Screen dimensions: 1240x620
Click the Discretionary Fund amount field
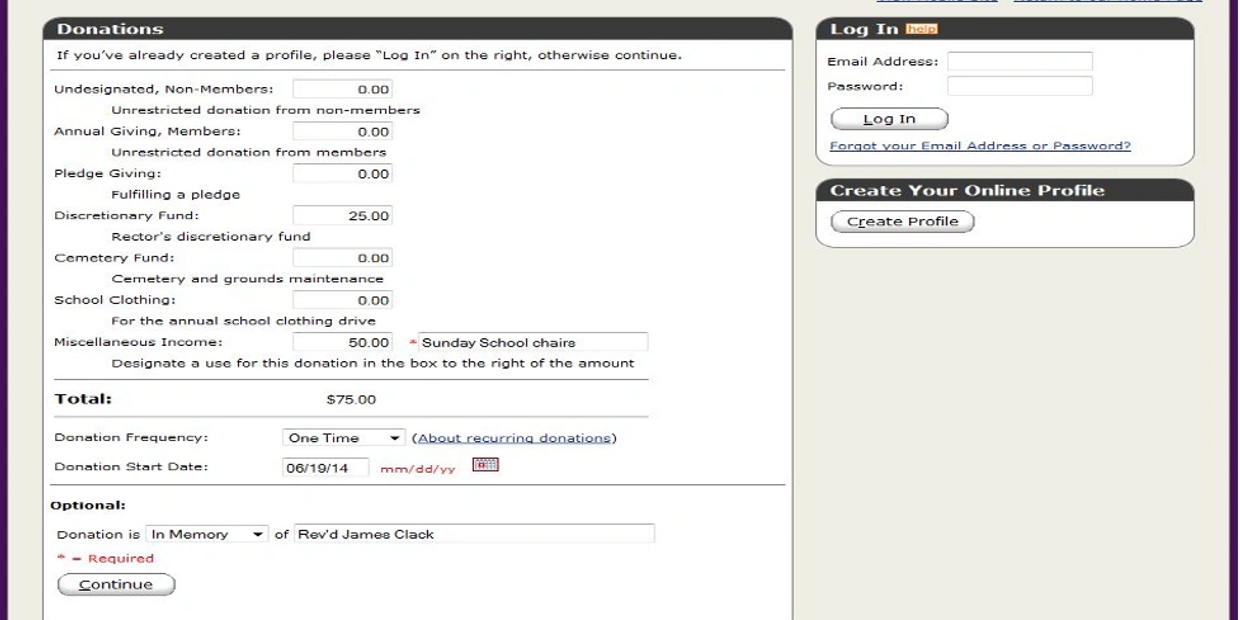(342, 216)
